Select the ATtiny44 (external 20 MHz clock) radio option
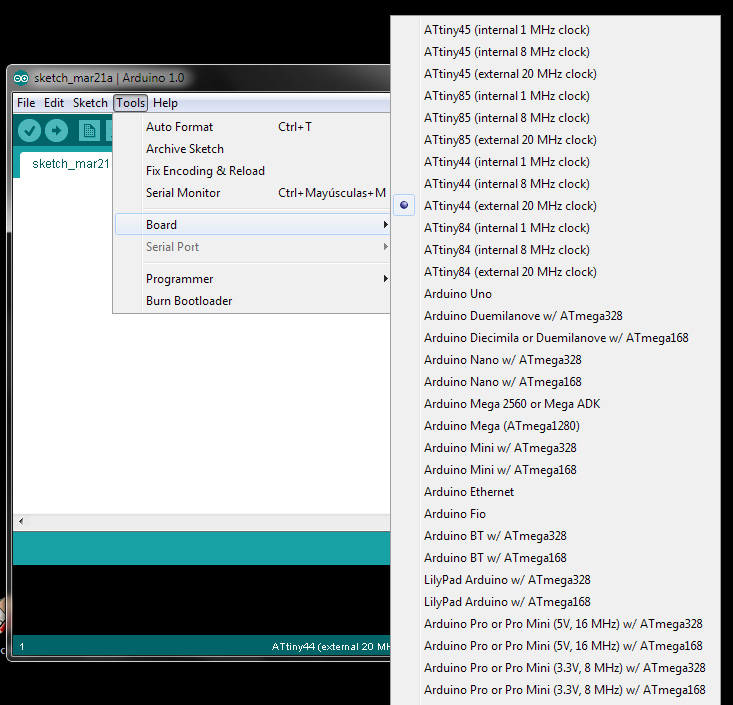 click(x=404, y=206)
